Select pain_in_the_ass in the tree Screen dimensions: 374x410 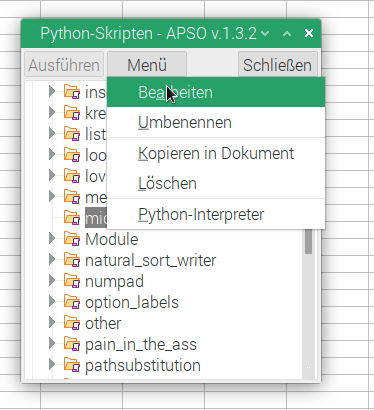click(x=141, y=344)
